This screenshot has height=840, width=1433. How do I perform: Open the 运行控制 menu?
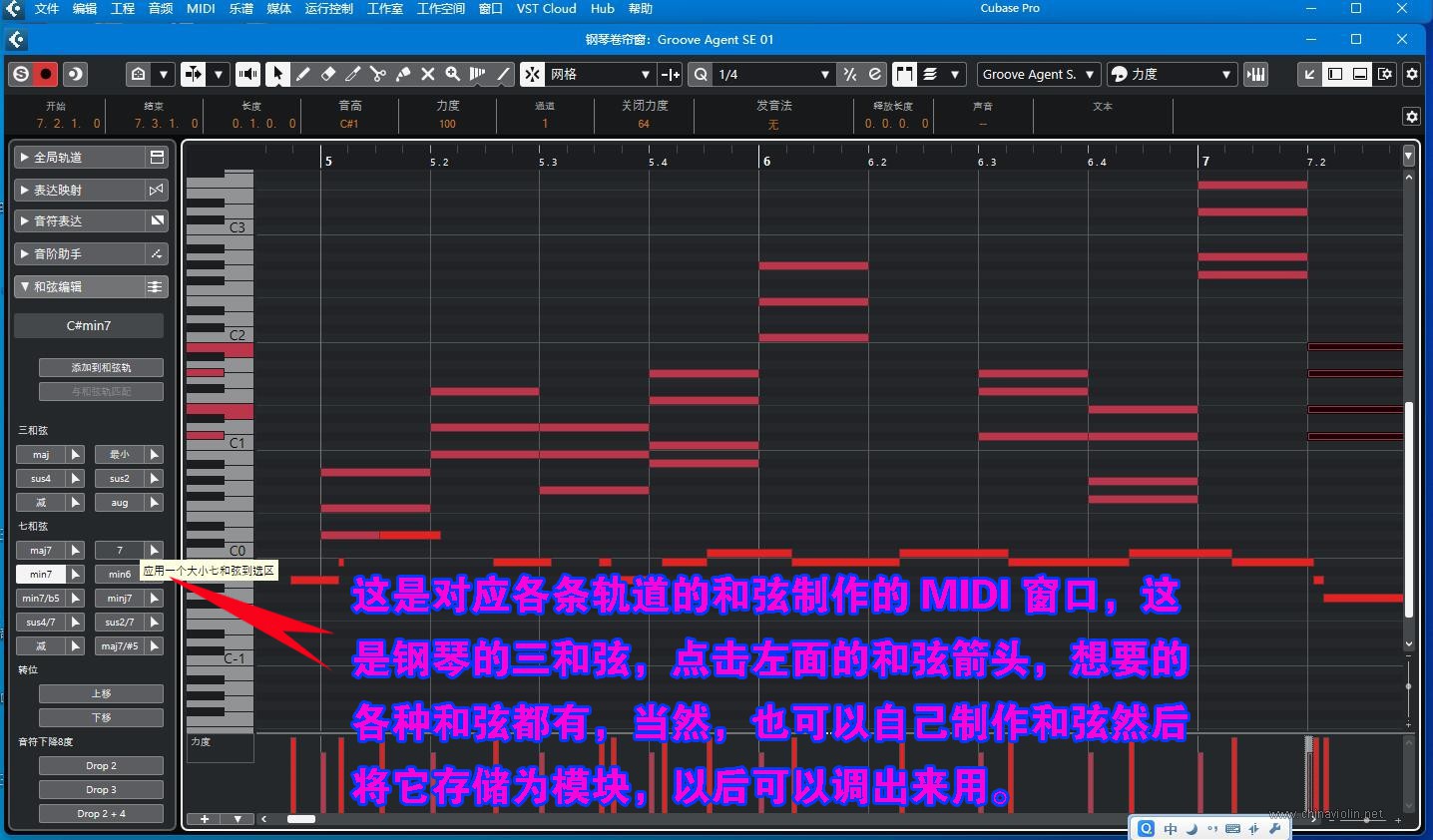point(329,9)
